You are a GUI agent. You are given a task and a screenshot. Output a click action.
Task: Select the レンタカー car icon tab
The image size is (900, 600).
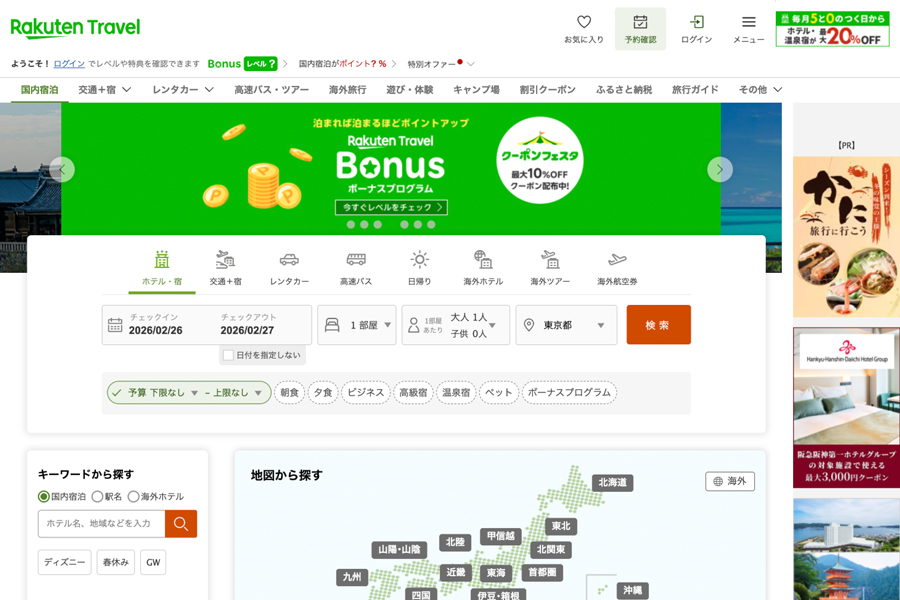(x=289, y=260)
